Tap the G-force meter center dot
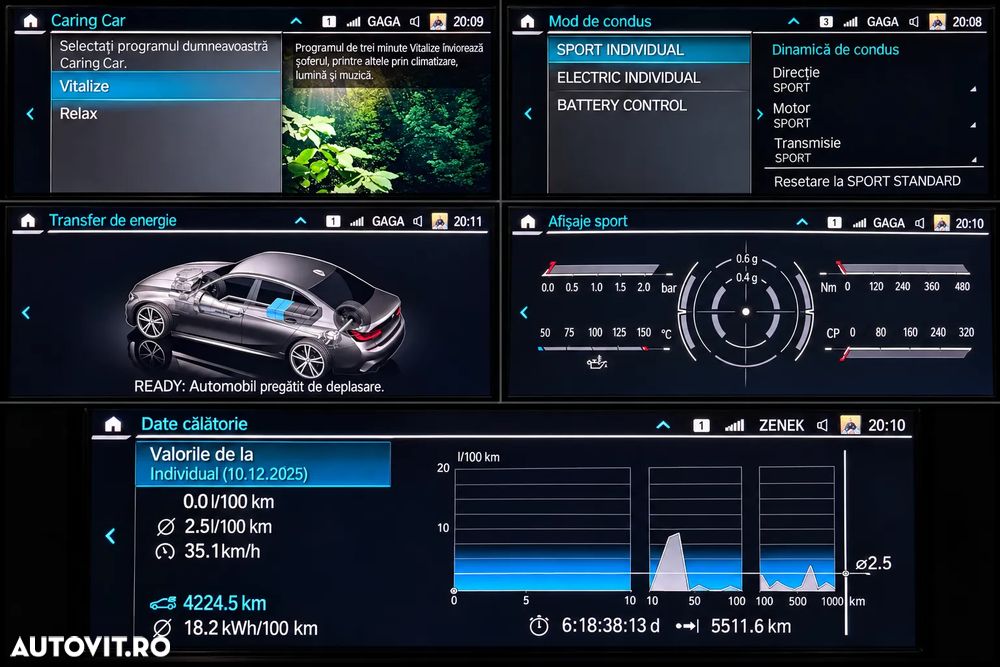The height and width of the screenshot is (667, 1000). (746, 312)
